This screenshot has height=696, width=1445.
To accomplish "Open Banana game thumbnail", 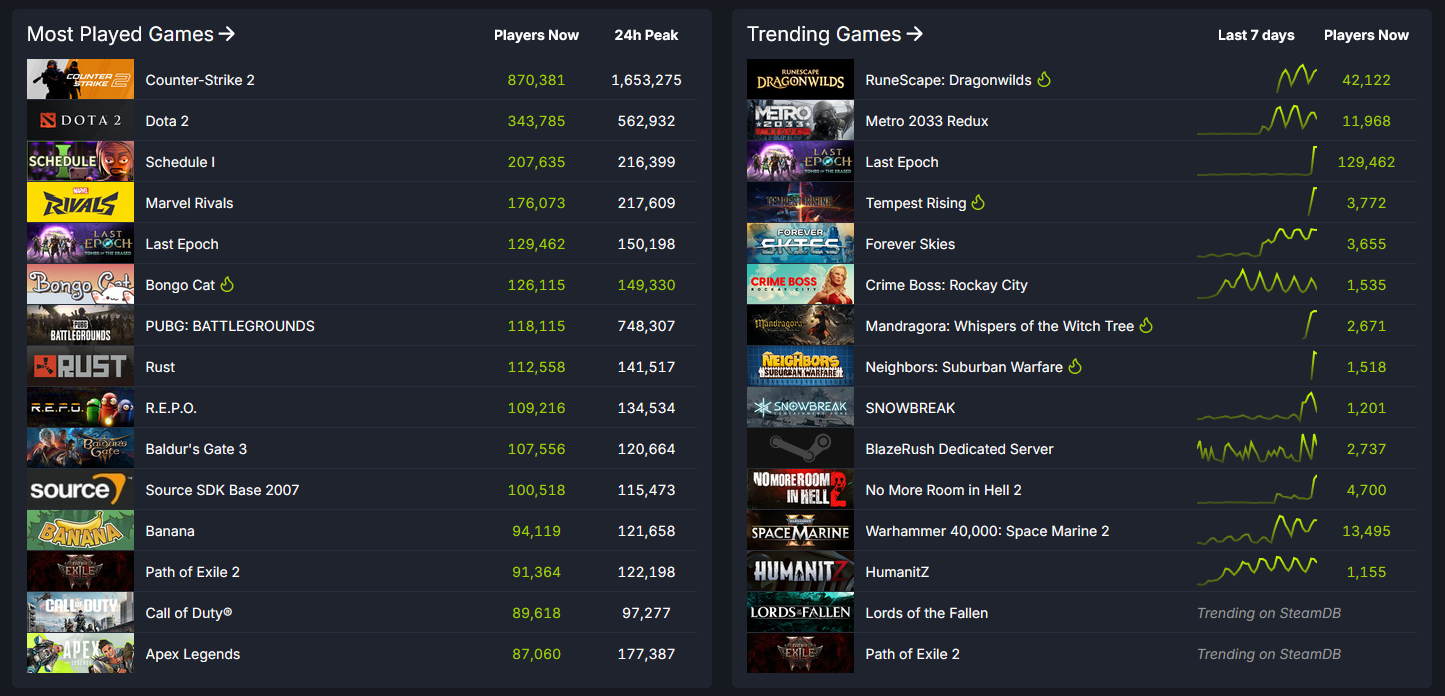I will [80, 531].
